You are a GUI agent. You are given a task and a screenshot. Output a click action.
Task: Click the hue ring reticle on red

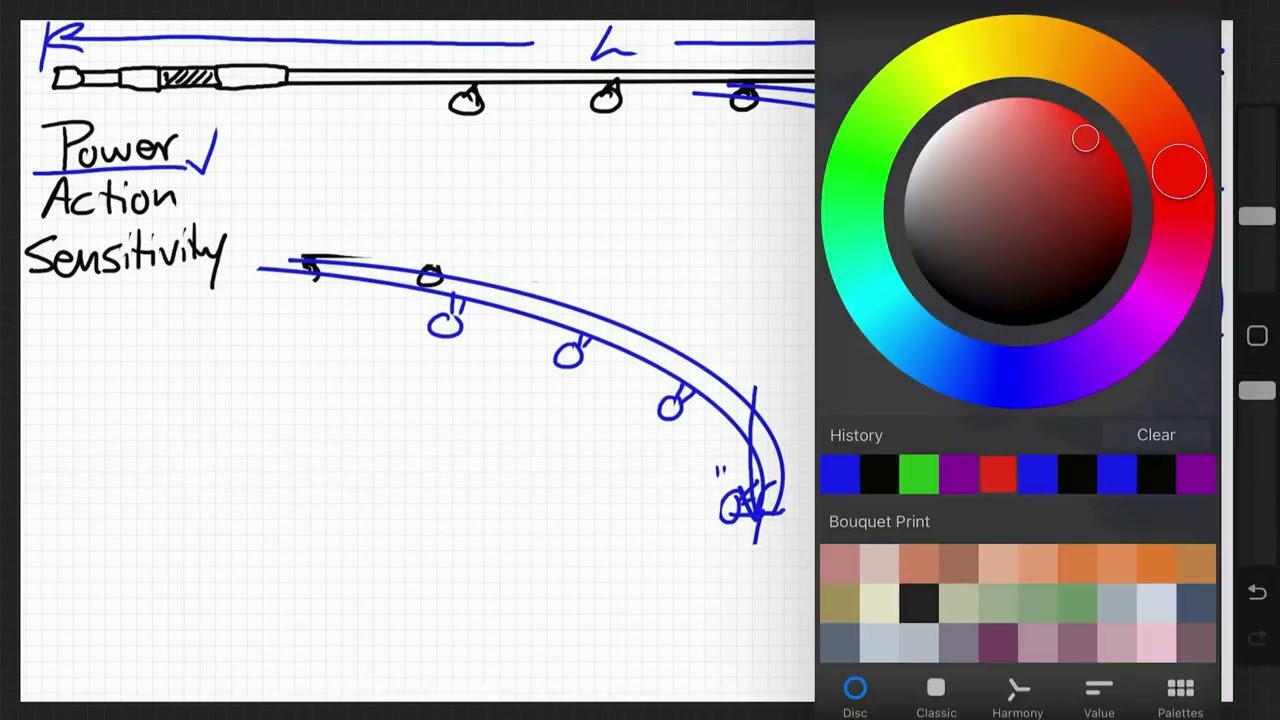click(1179, 172)
